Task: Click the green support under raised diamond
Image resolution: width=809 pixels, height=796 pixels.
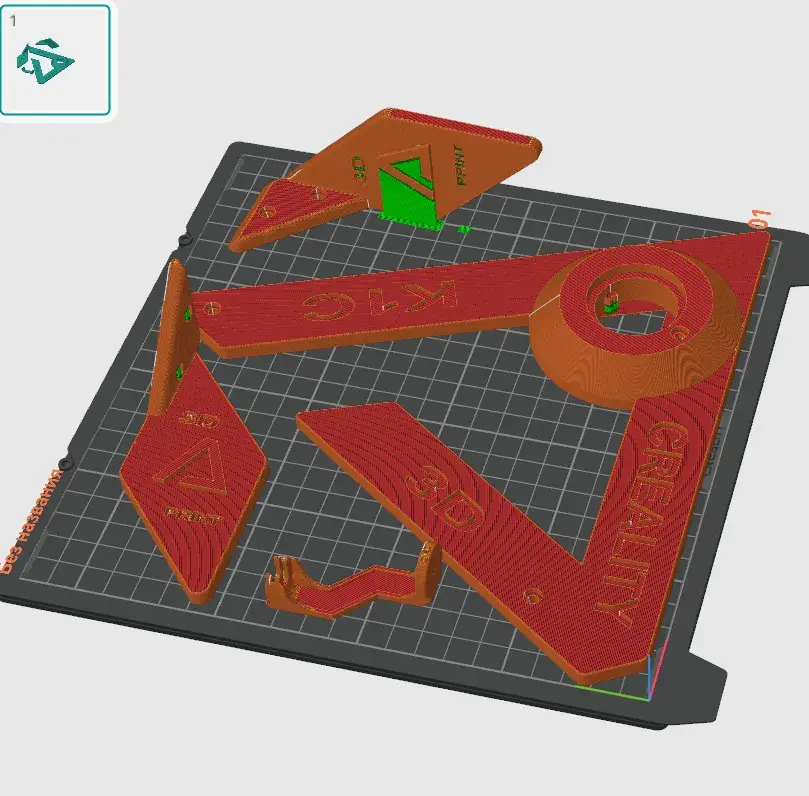Action: click(410, 199)
